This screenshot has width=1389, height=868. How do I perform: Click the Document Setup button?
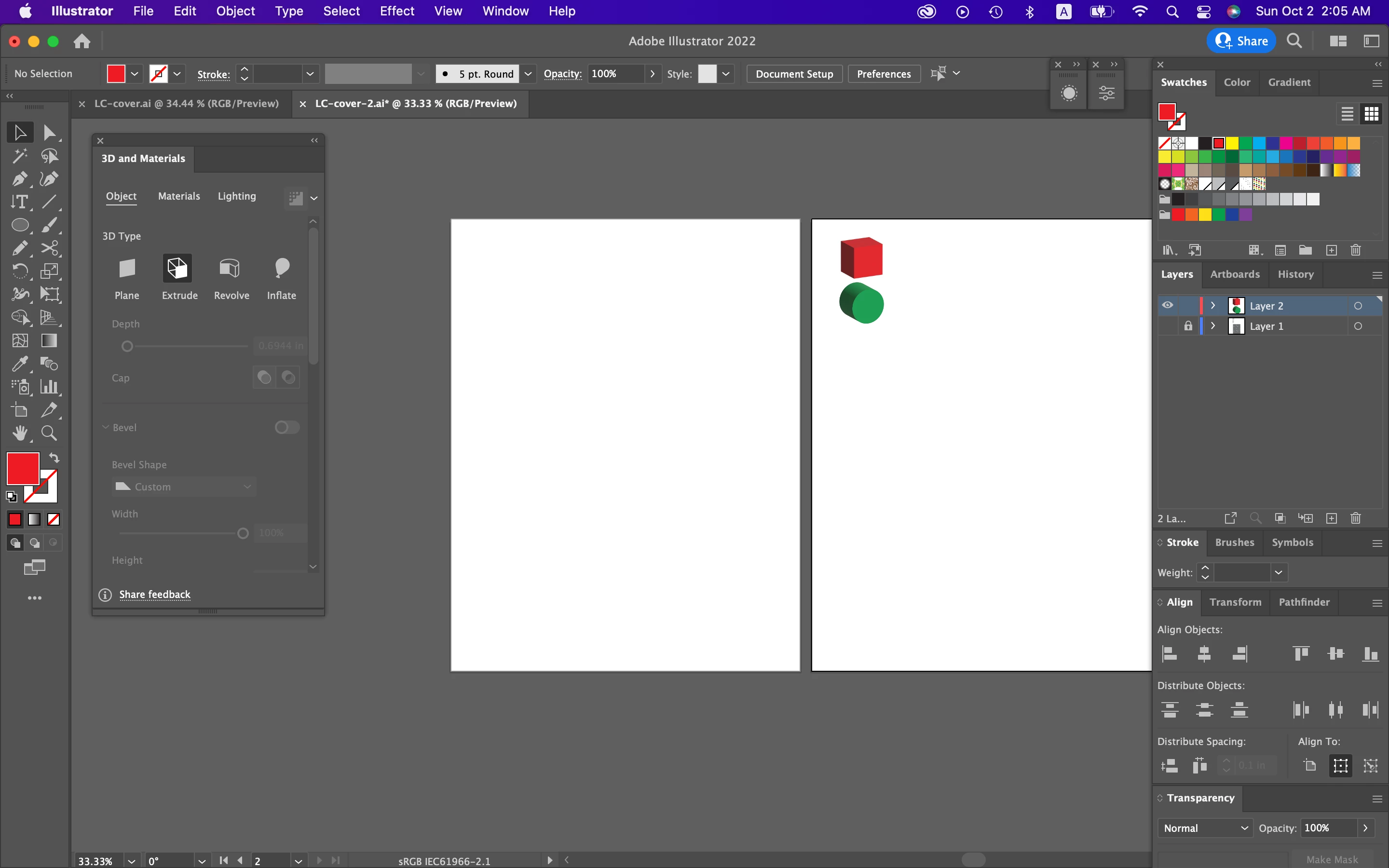pyautogui.click(x=794, y=74)
